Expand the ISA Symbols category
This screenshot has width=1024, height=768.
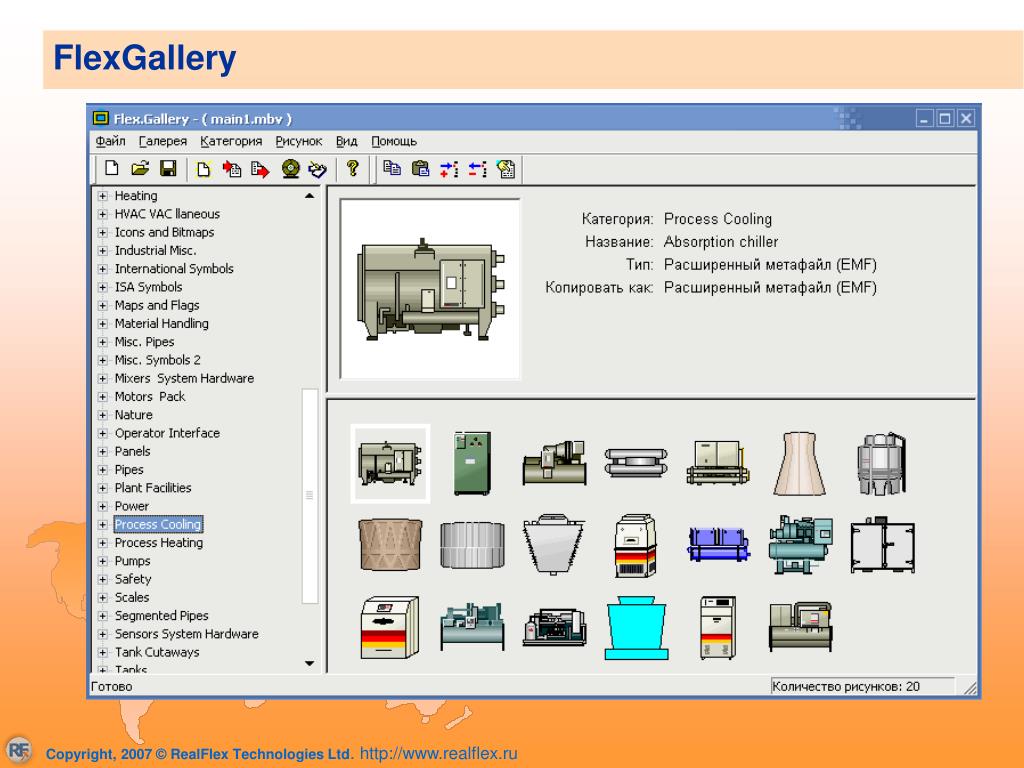[x=103, y=287]
